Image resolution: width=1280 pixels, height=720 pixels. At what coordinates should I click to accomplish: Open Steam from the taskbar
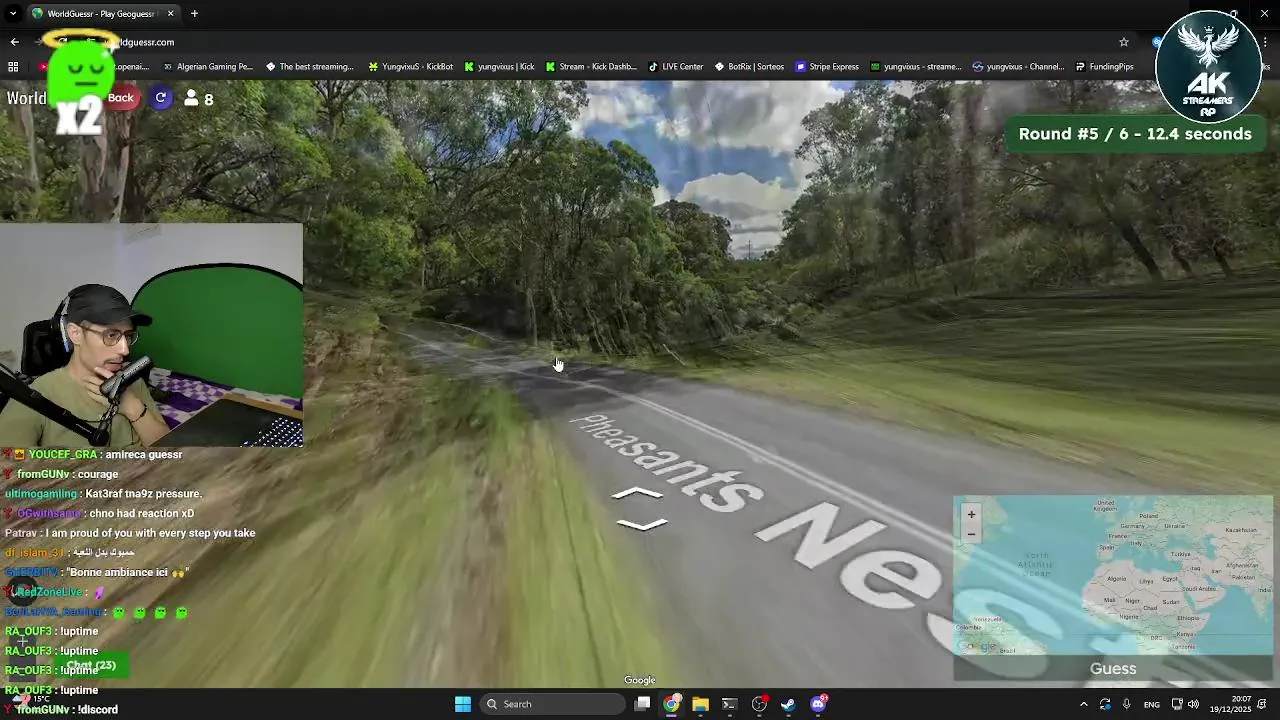click(788, 704)
